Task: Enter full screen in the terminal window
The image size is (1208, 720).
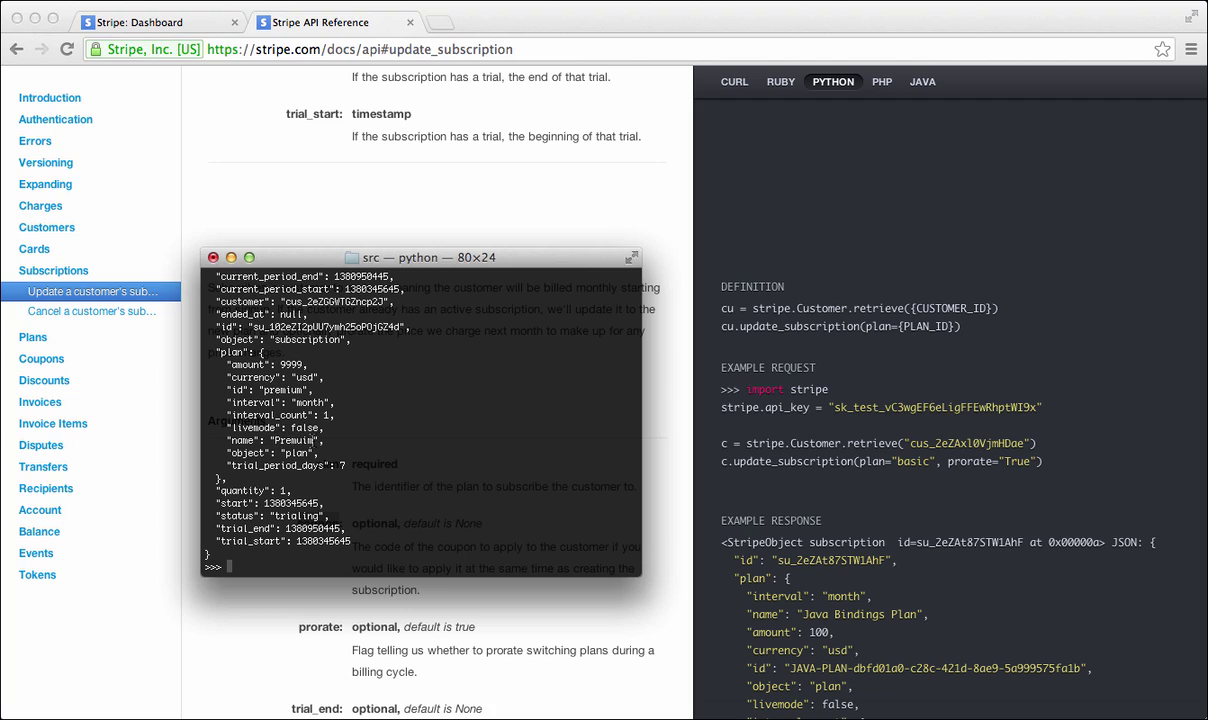Action: pyautogui.click(x=631, y=257)
